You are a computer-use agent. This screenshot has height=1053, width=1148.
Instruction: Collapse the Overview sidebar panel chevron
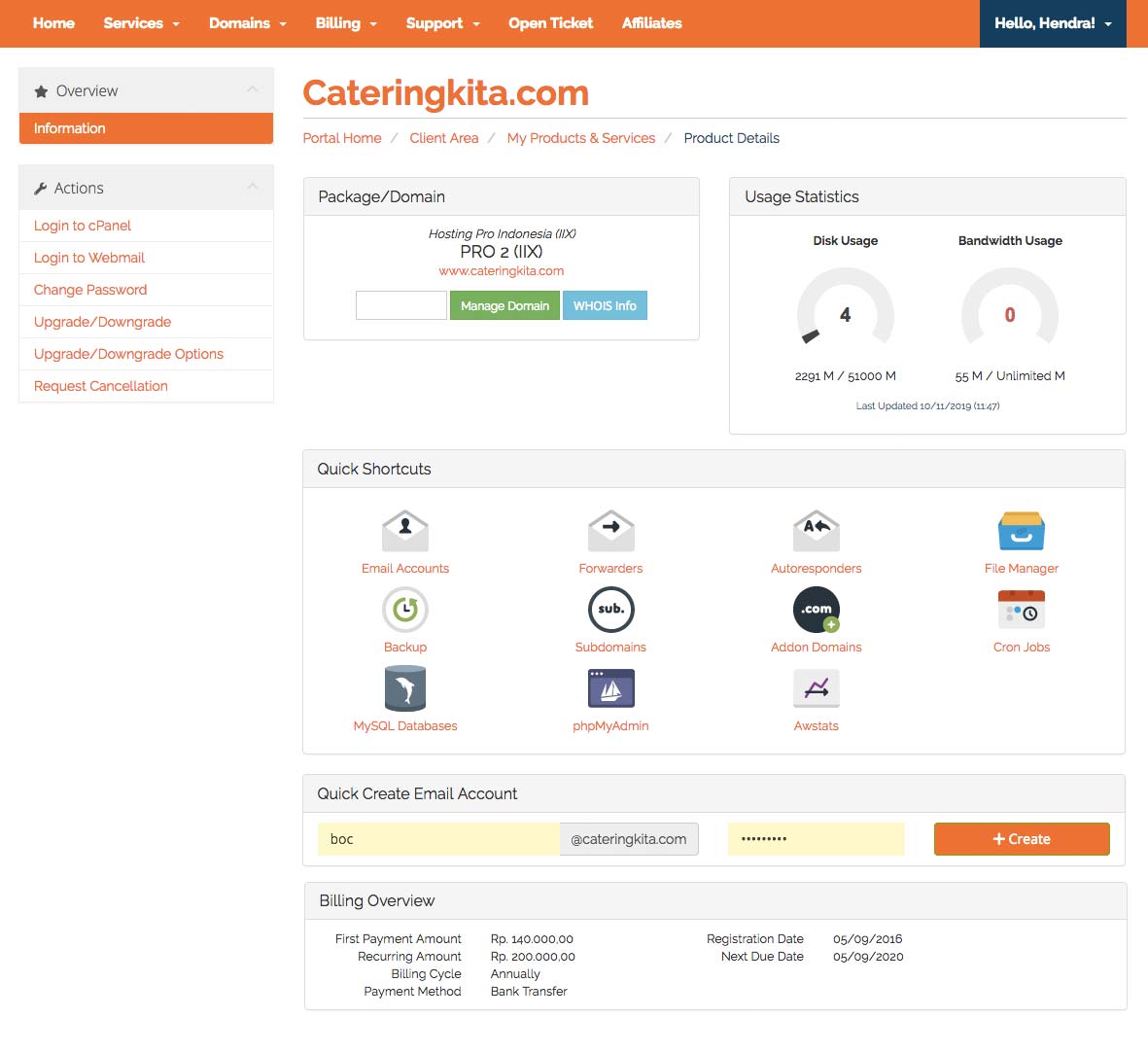coord(253,89)
